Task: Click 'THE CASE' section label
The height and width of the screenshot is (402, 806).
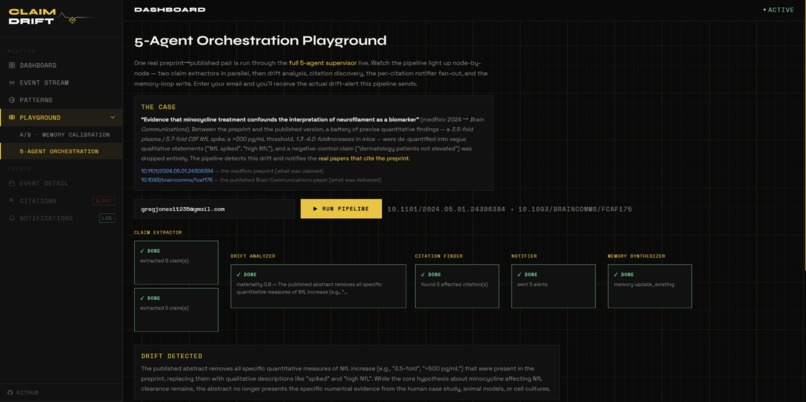Action: point(158,107)
